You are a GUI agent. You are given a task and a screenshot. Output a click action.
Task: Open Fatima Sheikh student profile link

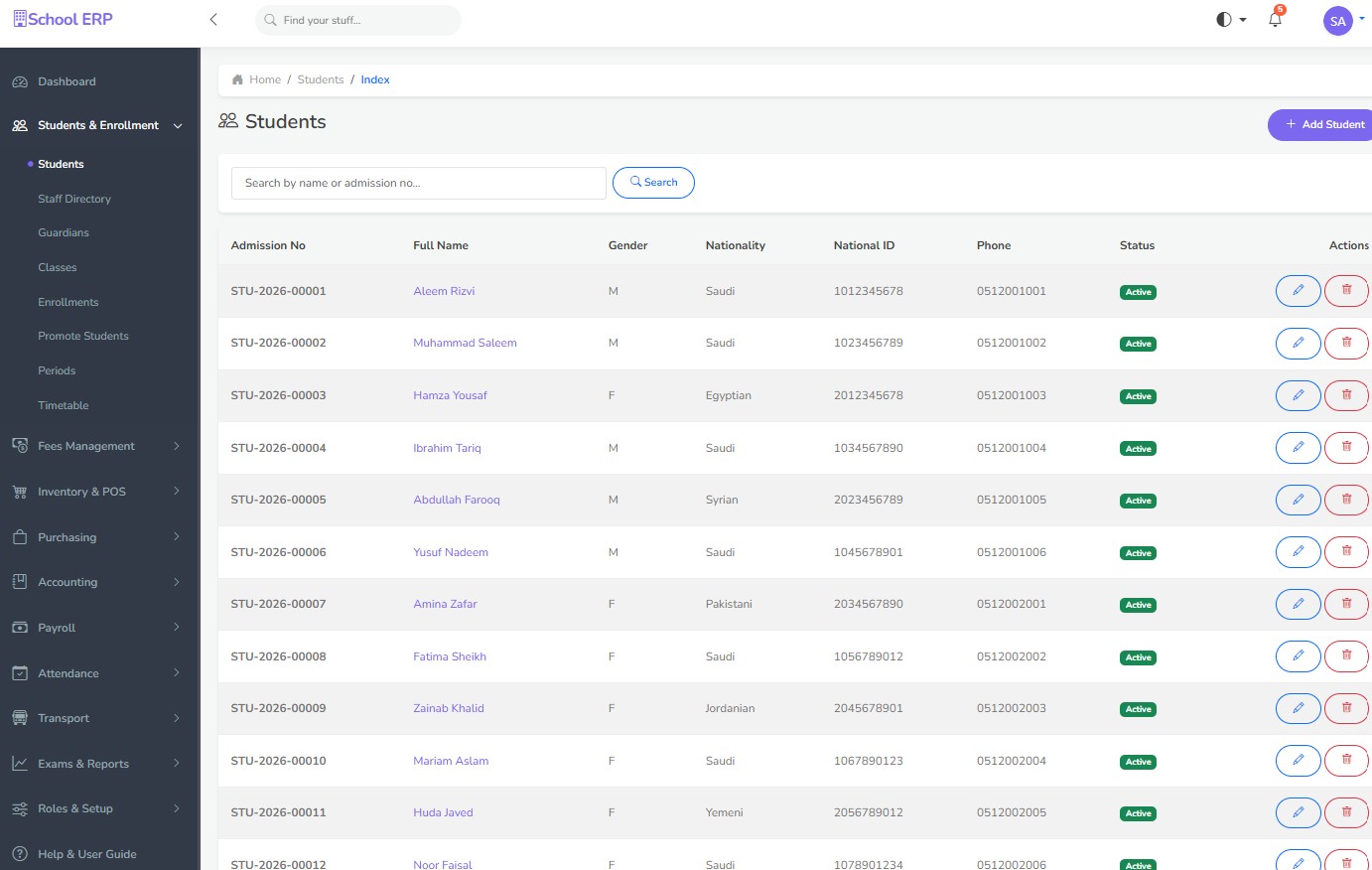click(x=450, y=656)
